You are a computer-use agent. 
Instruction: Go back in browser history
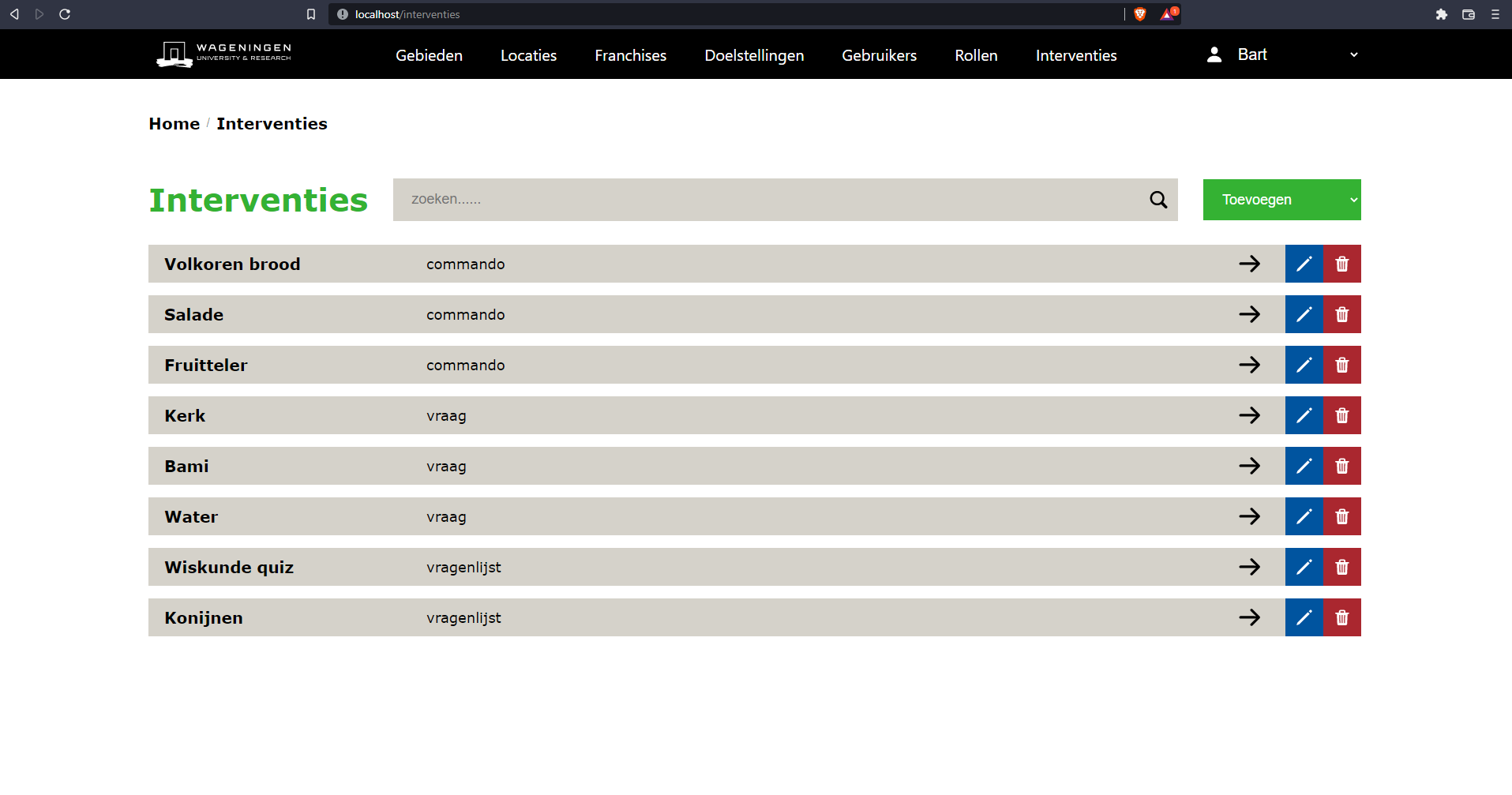[x=14, y=14]
